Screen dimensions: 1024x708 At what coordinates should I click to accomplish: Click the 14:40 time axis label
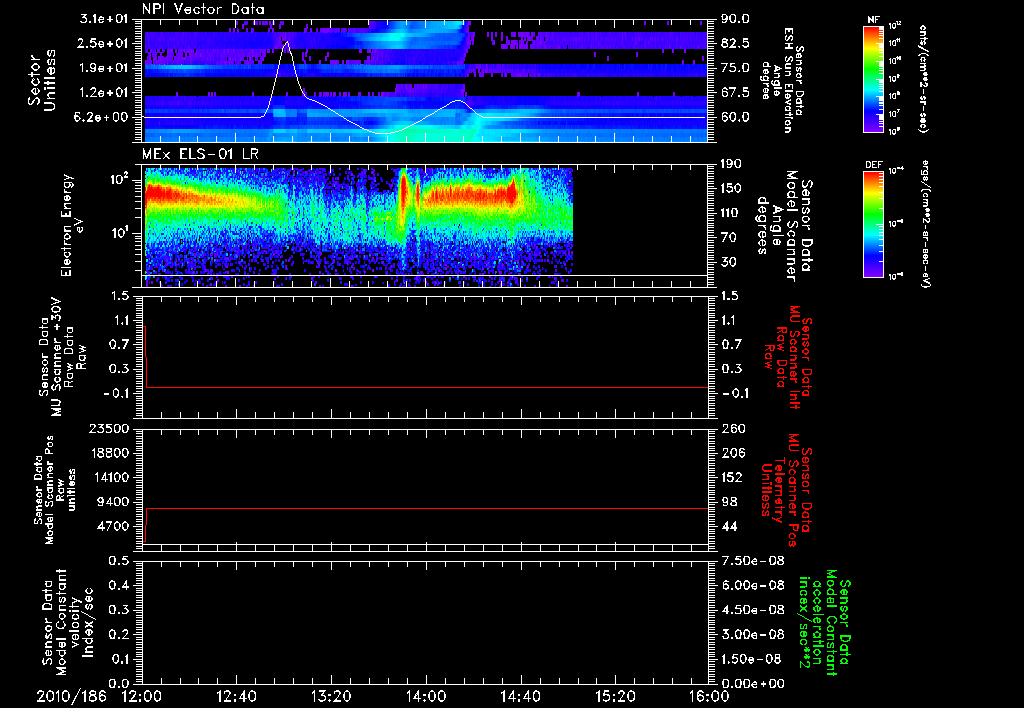point(520,696)
